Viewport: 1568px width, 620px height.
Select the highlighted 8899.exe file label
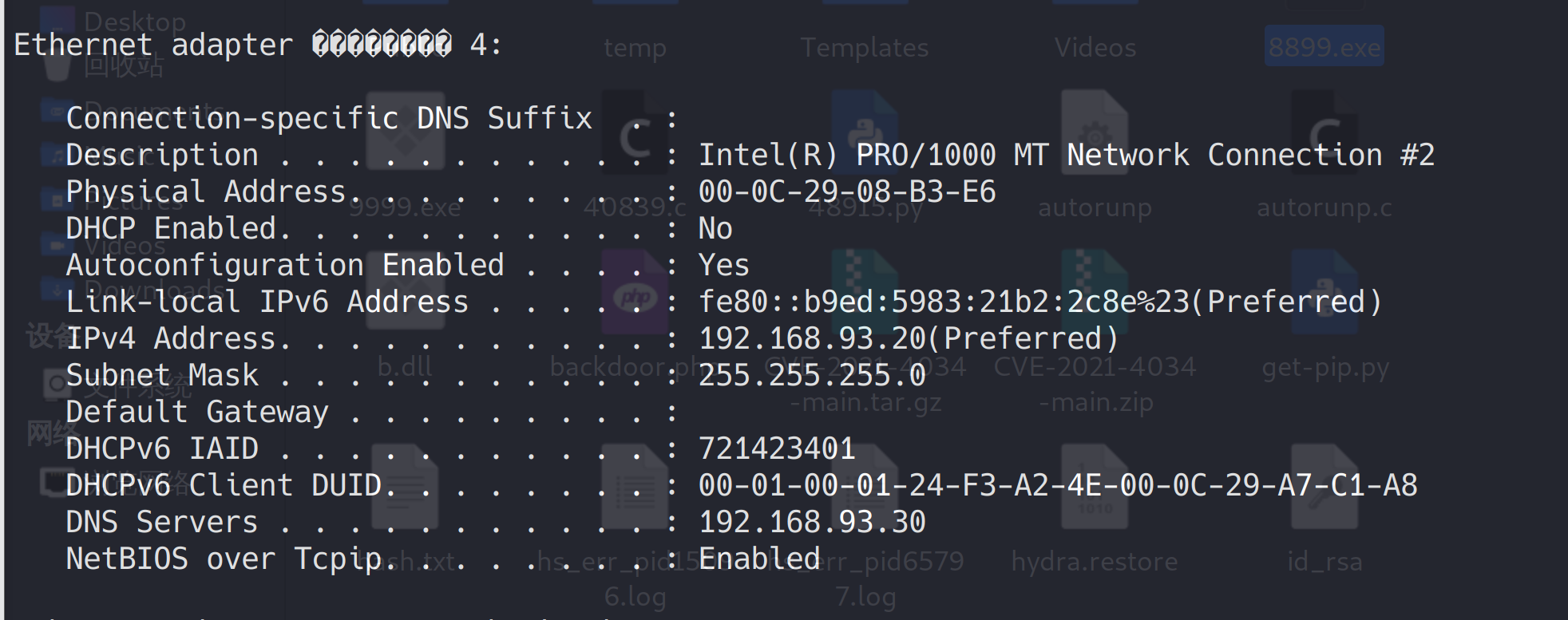tap(1324, 48)
